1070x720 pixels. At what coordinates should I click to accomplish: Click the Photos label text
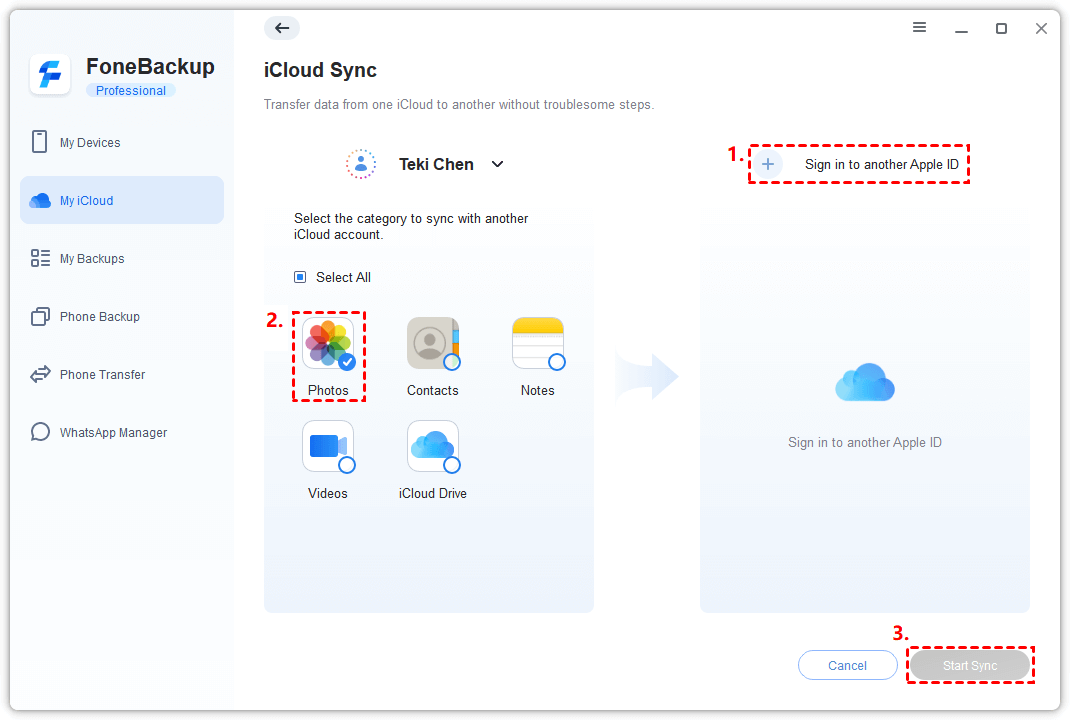328,390
